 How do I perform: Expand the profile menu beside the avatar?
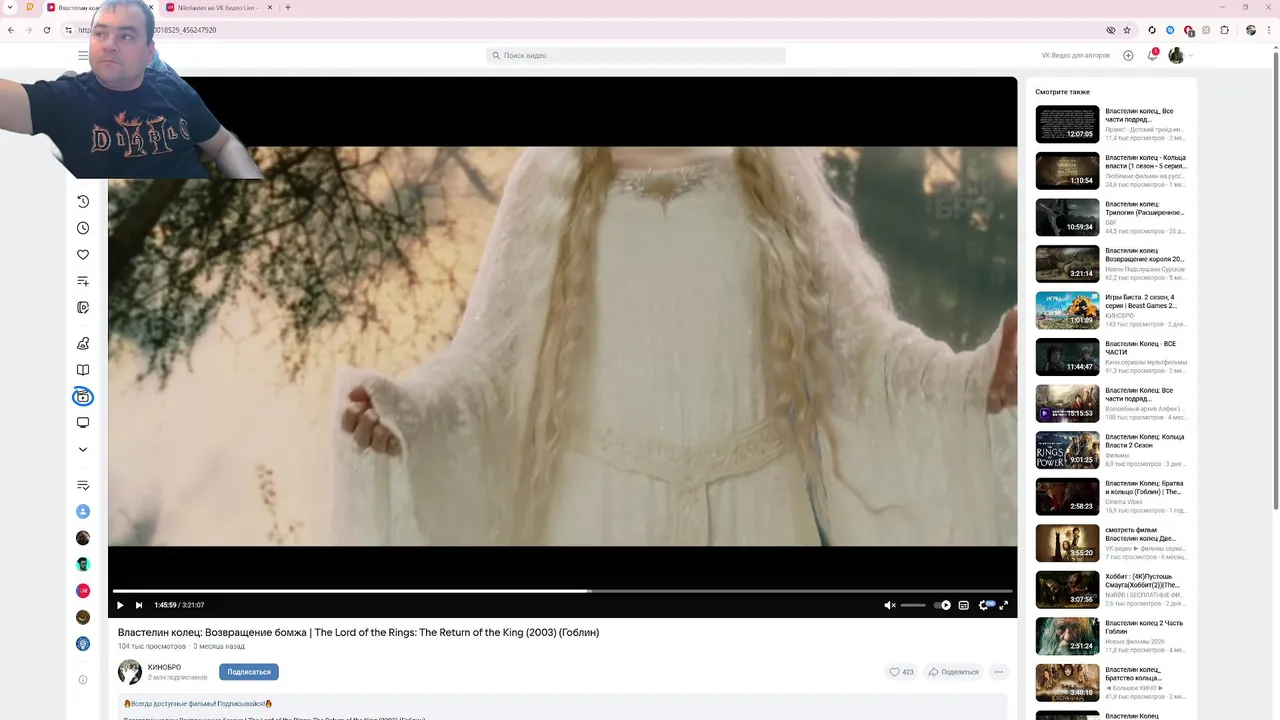point(1190,56)
